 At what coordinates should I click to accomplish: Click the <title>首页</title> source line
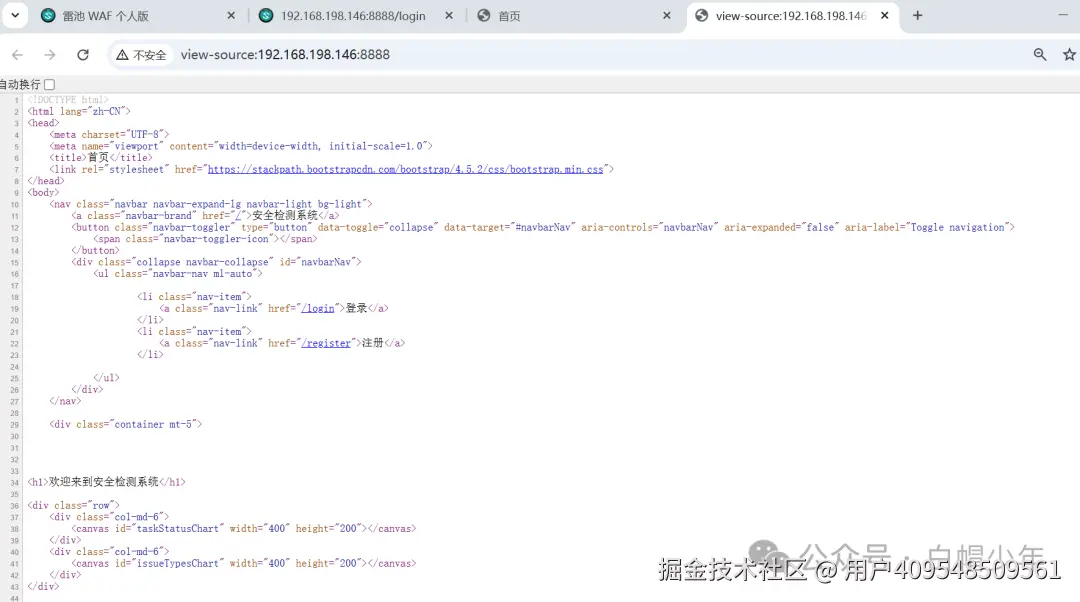[101, 158]
